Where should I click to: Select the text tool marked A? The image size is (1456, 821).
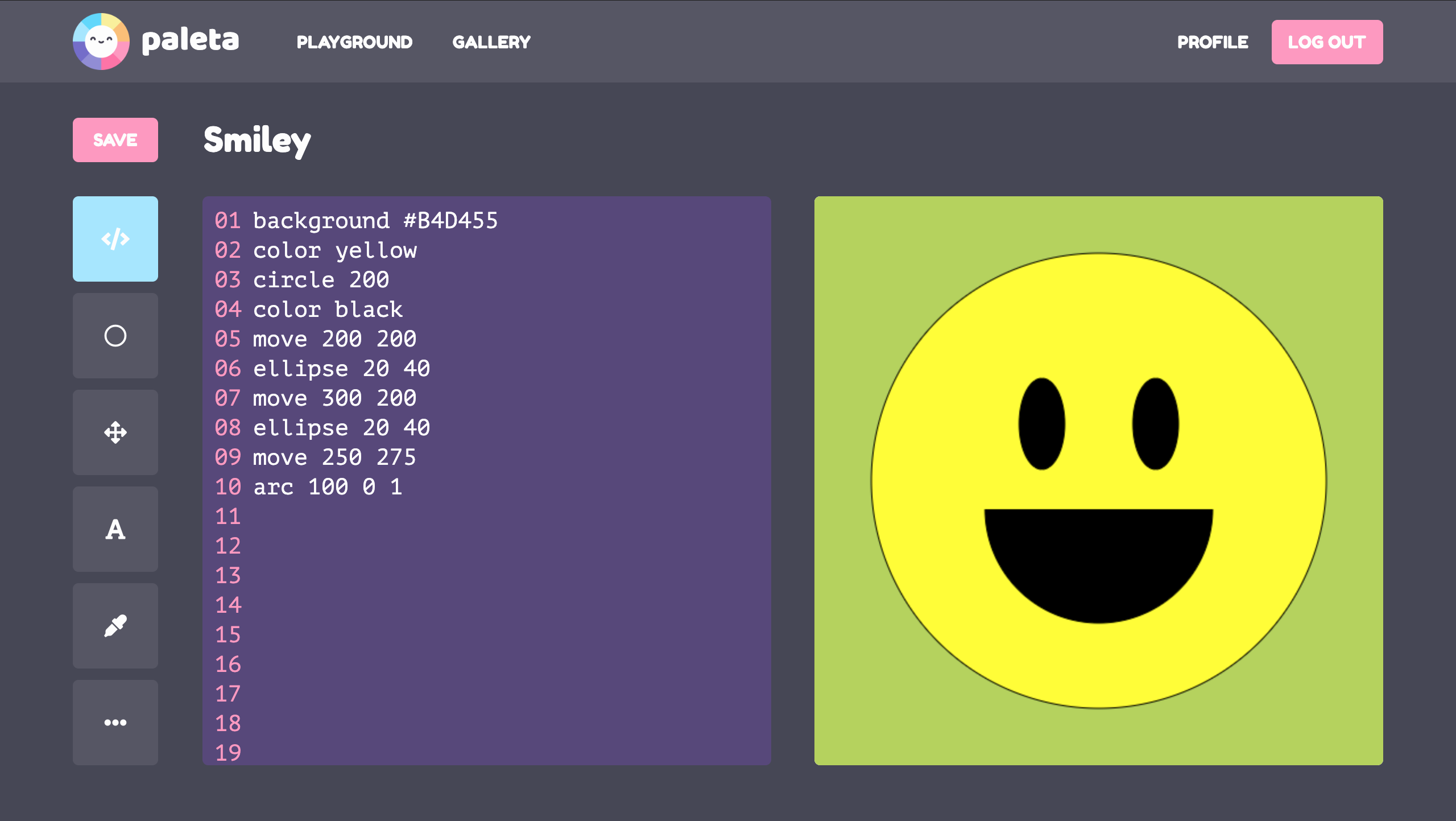click(115, 529)
